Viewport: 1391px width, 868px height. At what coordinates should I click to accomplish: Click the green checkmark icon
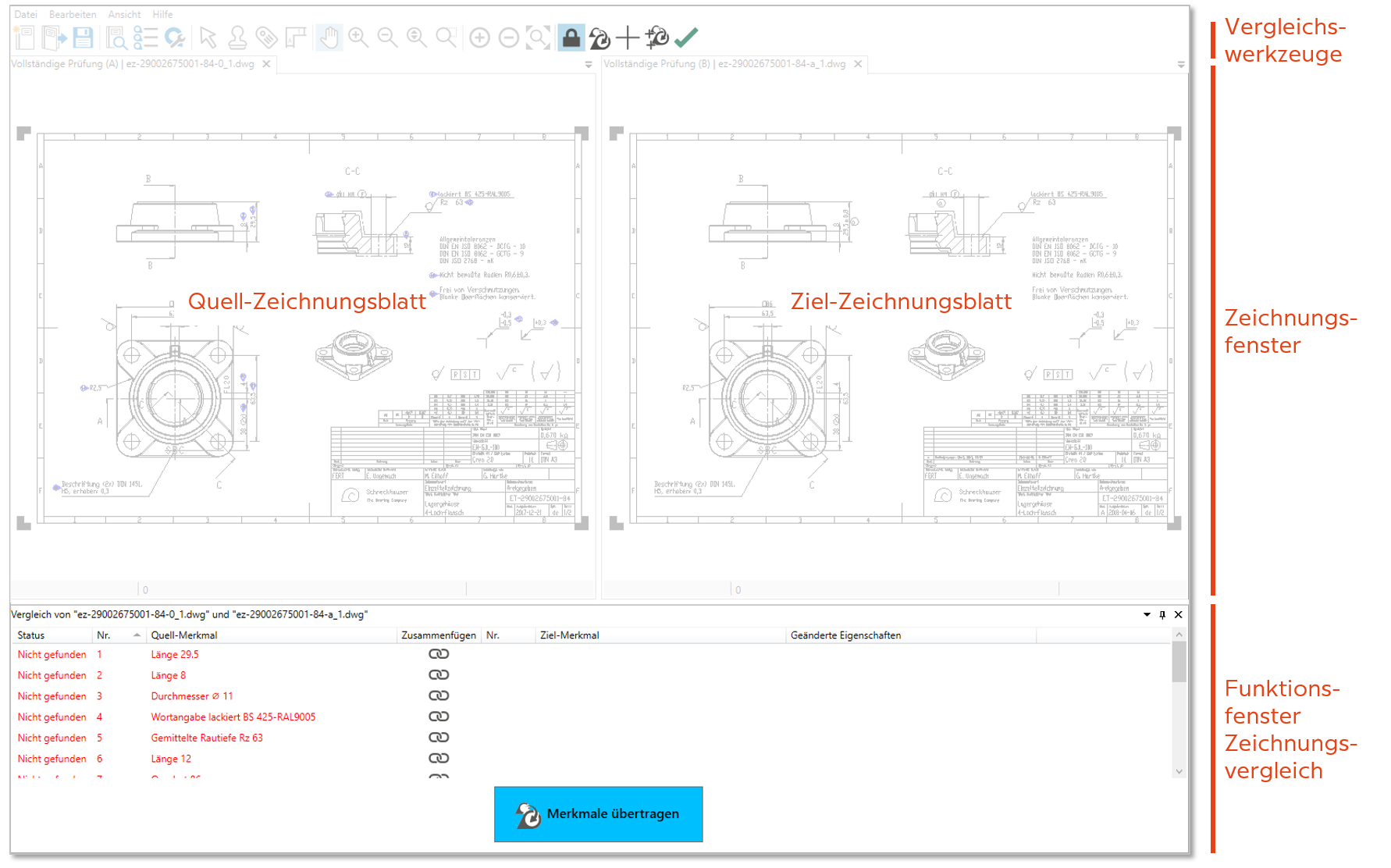coord(686,37)
